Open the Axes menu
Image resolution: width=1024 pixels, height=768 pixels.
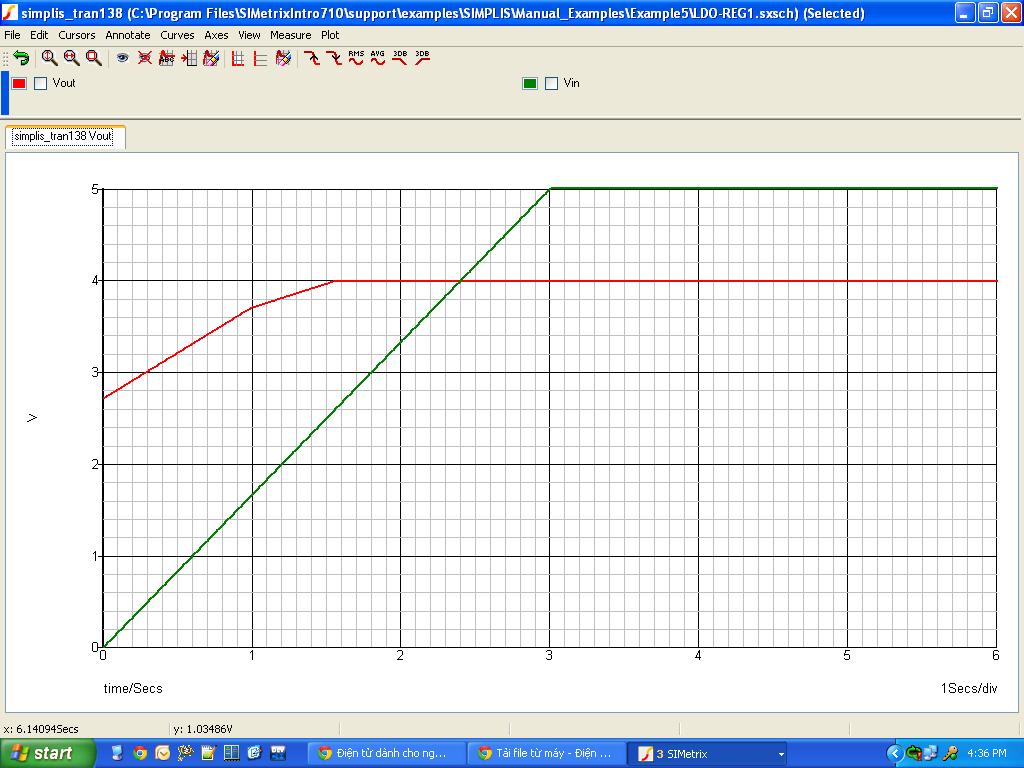(216, 35)
